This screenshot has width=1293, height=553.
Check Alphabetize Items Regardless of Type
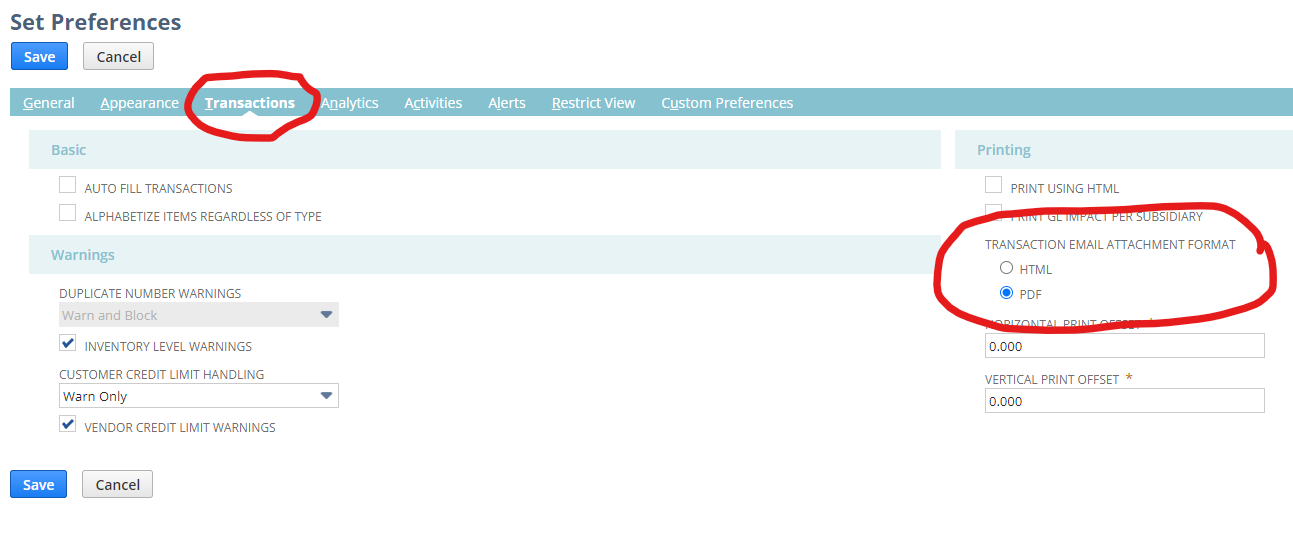pos(68,213)
